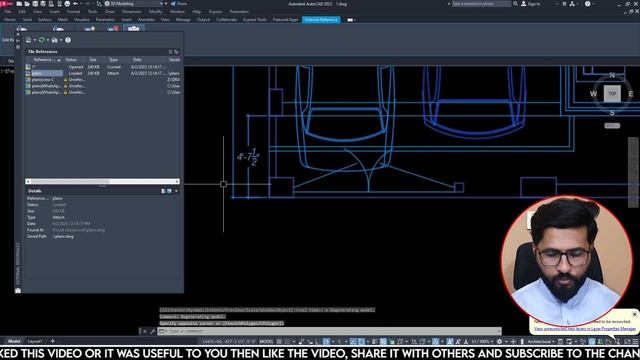Click the highlighted External References ribbon icon
The image size is (640, 360).
pyautogui.click(x=133, y=28)
